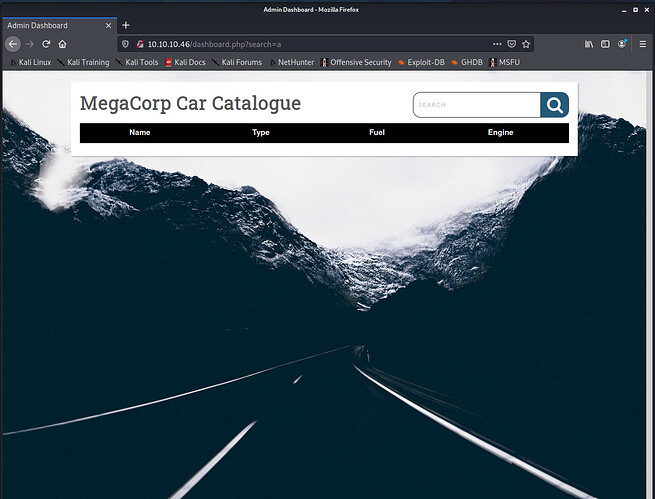Screen dimensions: 655x499
Task: Open the Firefox home page
Action: pyautogui.click(x=62, y=44)
